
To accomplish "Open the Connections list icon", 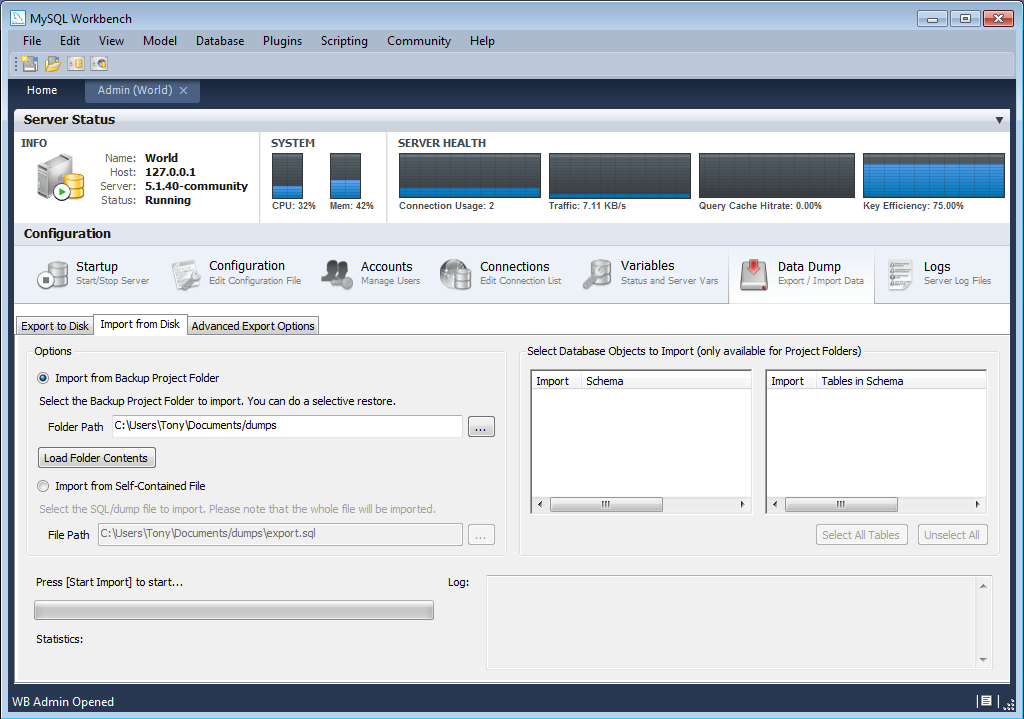I will click(x=455, y=273).
